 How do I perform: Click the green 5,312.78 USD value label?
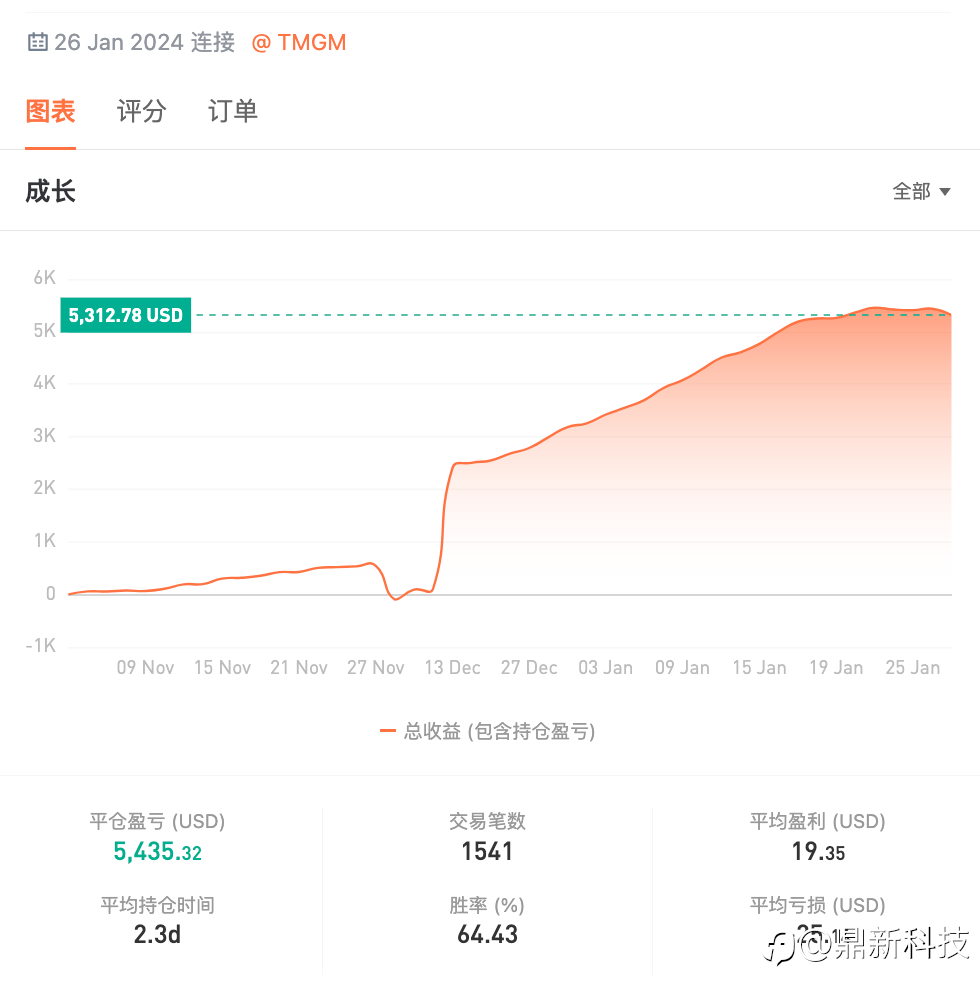pyautogui.click(x=125, y=316)
